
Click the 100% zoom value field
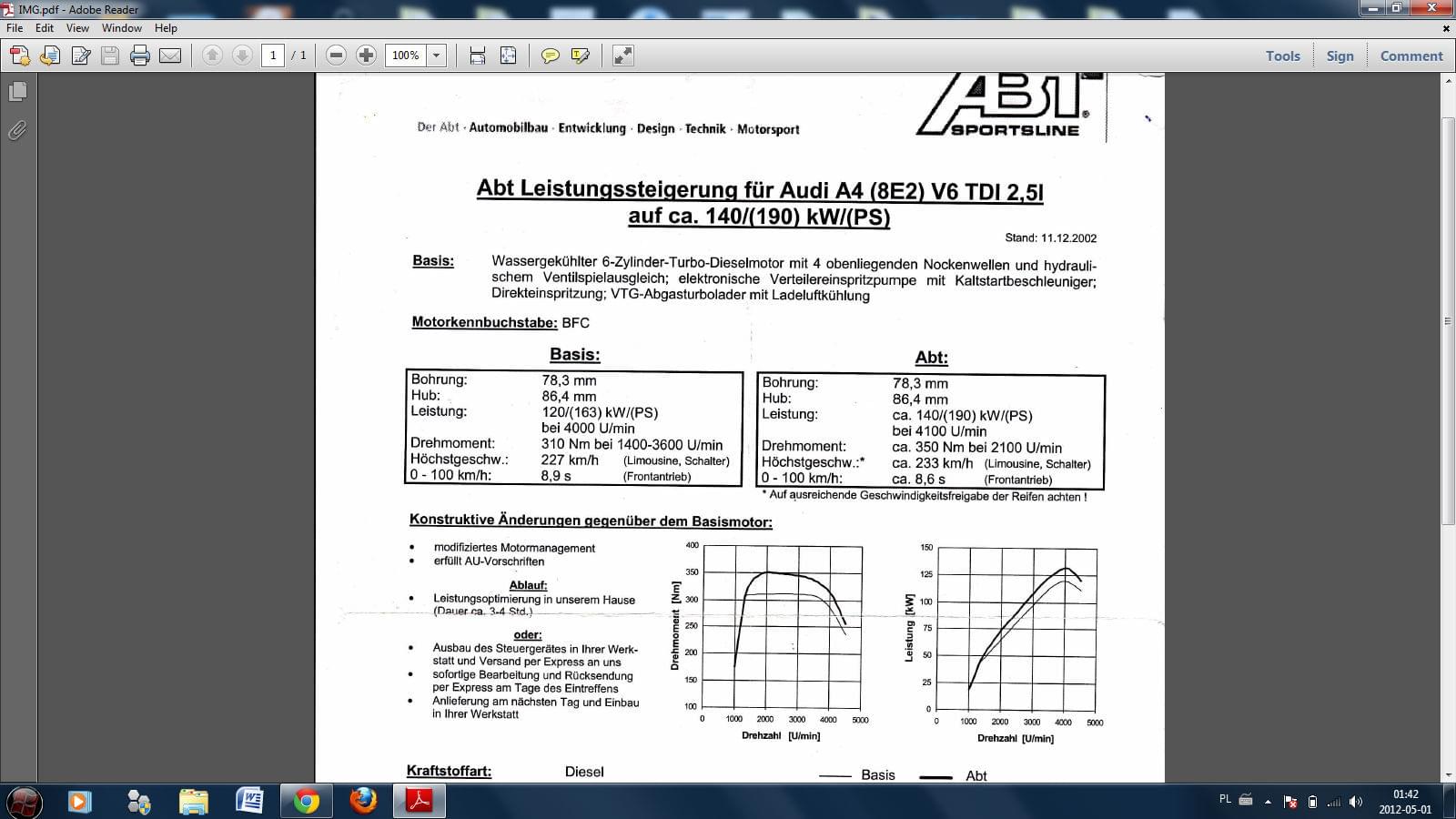pyautogui.click(x=406, y=56)
